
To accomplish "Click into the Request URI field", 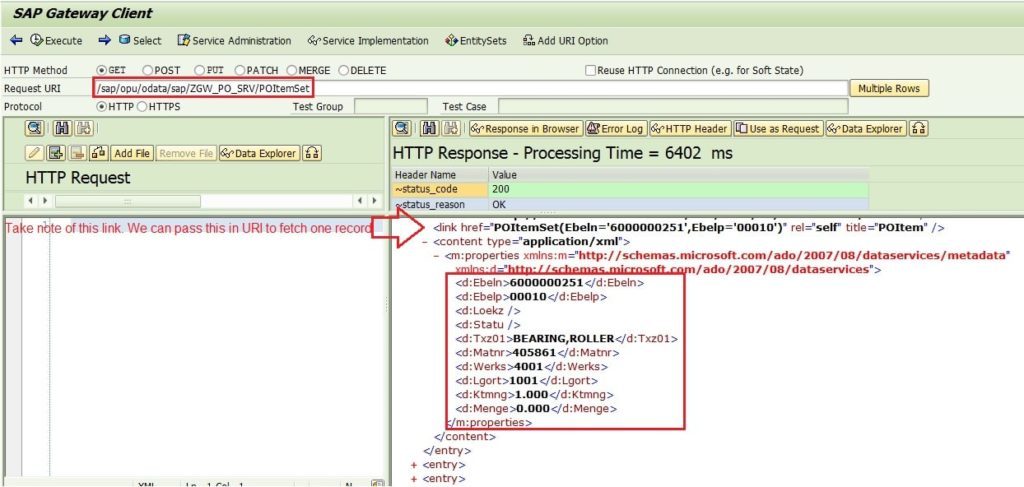I will coord(470,88).
